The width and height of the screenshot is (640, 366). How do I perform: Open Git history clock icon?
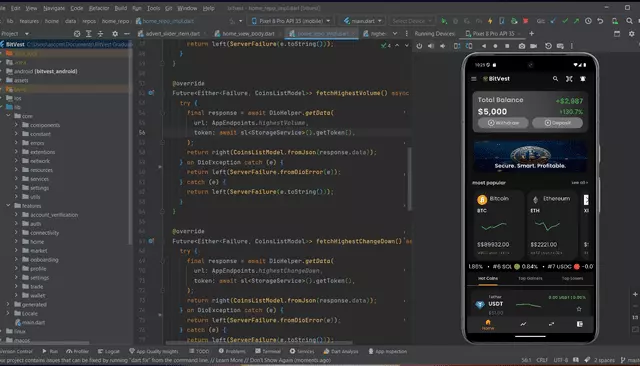coord(588,21)
